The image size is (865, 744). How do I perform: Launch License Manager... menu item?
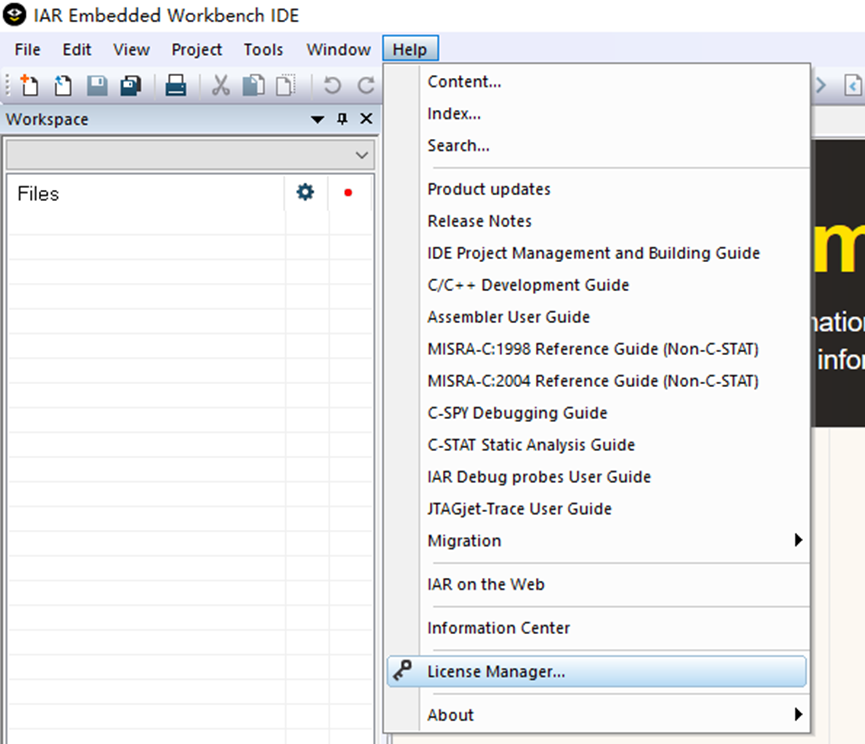click(597, 671)
